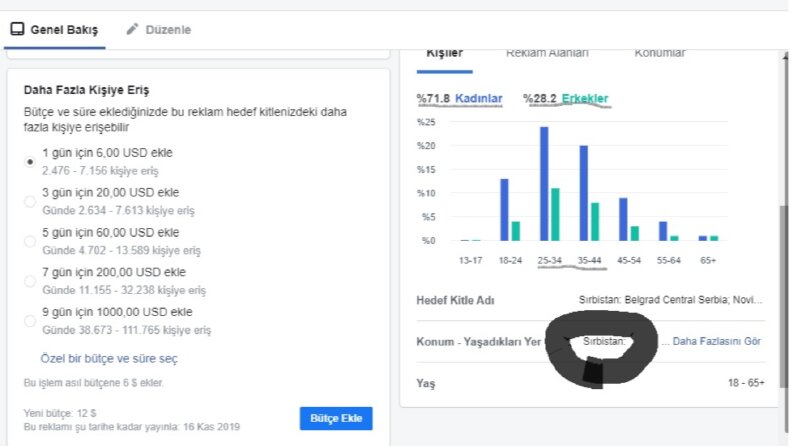Click the 35-44 age axis label
This screenshot has height=446, width=793.
(589, 260)
